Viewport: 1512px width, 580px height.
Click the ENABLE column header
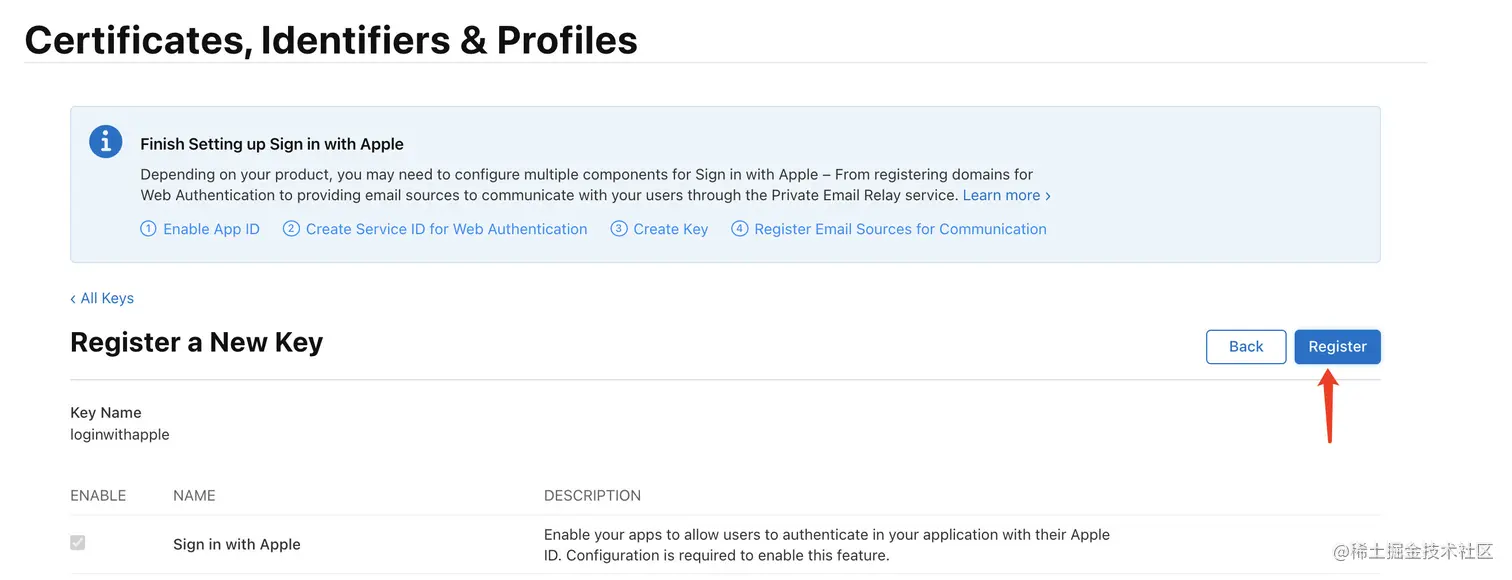(x=98, y=496)
